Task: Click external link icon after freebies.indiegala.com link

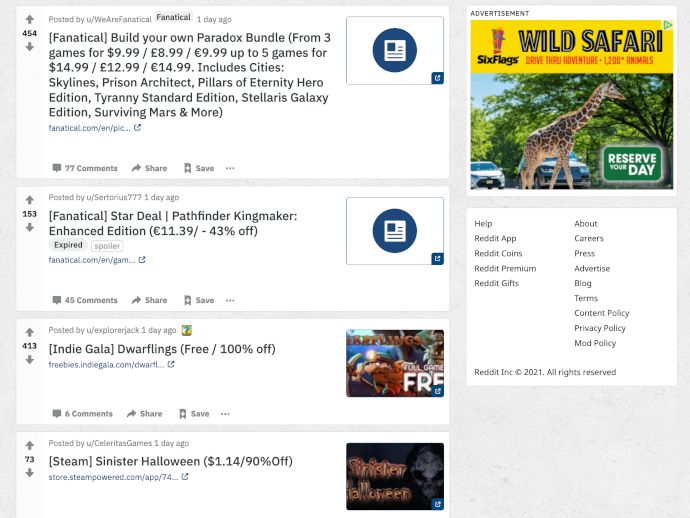Action: click(171, 364)
